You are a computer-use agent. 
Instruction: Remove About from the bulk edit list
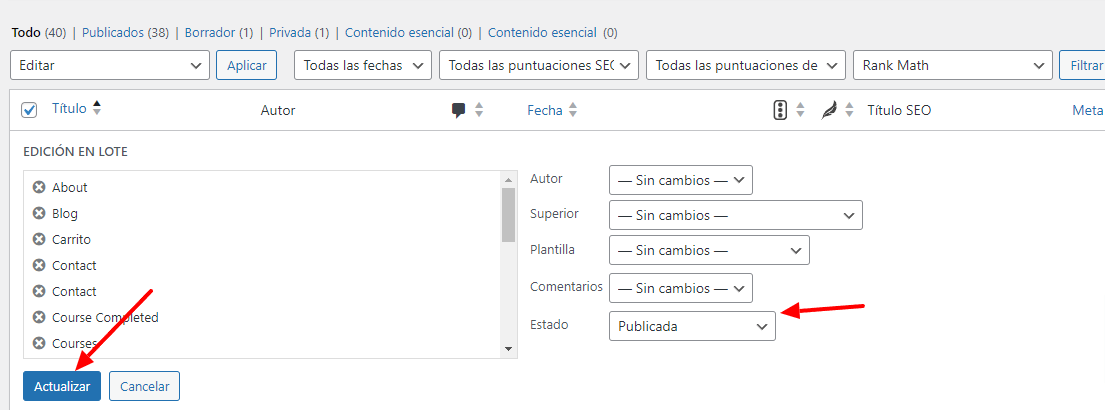point(39,187)
